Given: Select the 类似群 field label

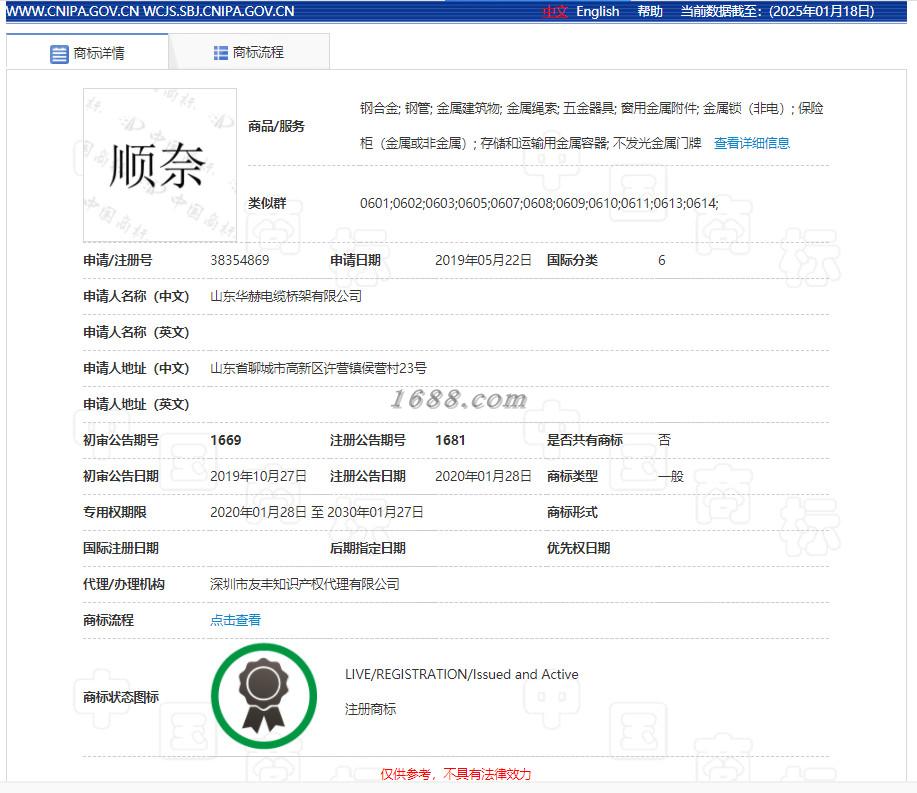Looking at the screenshot, I should point(267,203).
